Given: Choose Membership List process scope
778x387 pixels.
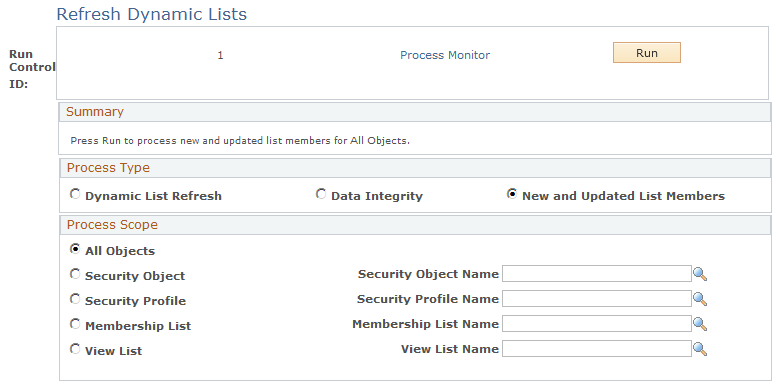Looking at the screenshot, I should point(75,324).
